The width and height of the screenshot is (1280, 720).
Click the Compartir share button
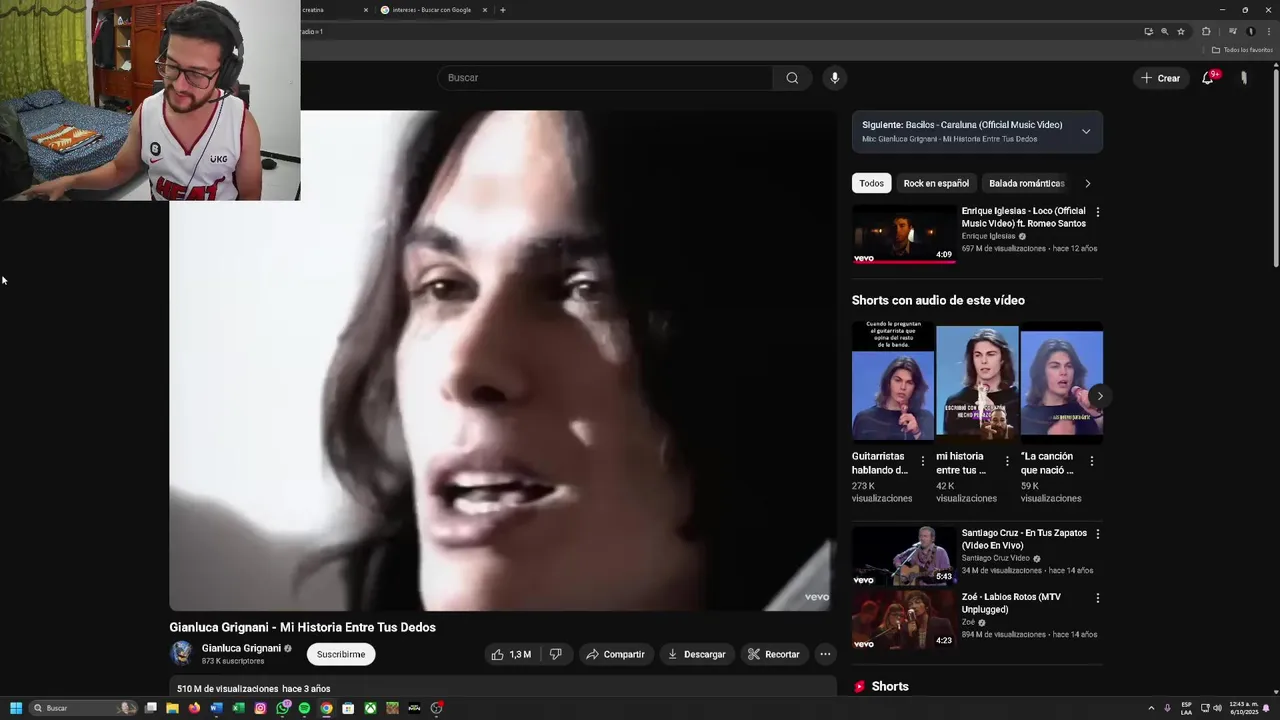(x=615, y=654)
